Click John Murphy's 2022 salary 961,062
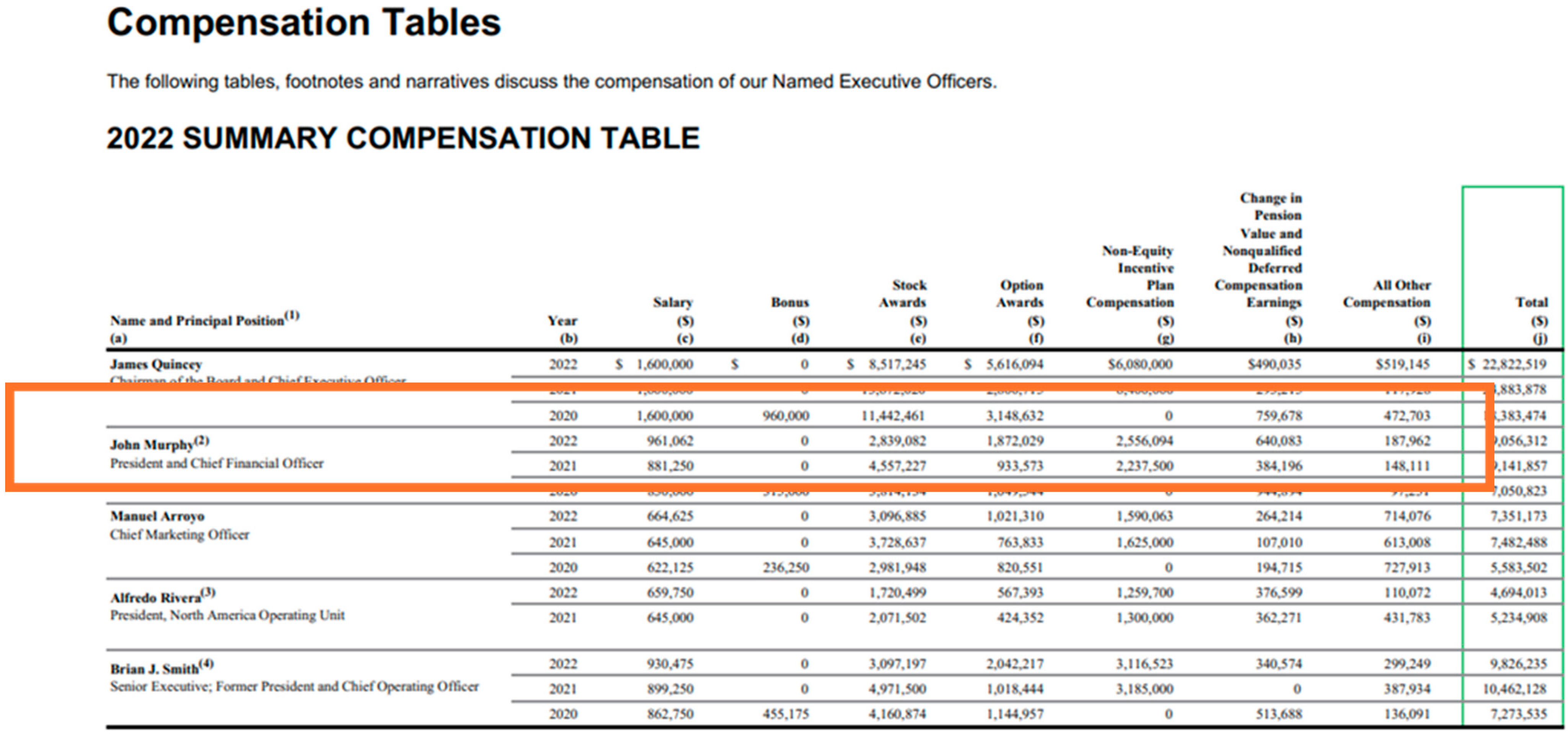 [670, 441]
